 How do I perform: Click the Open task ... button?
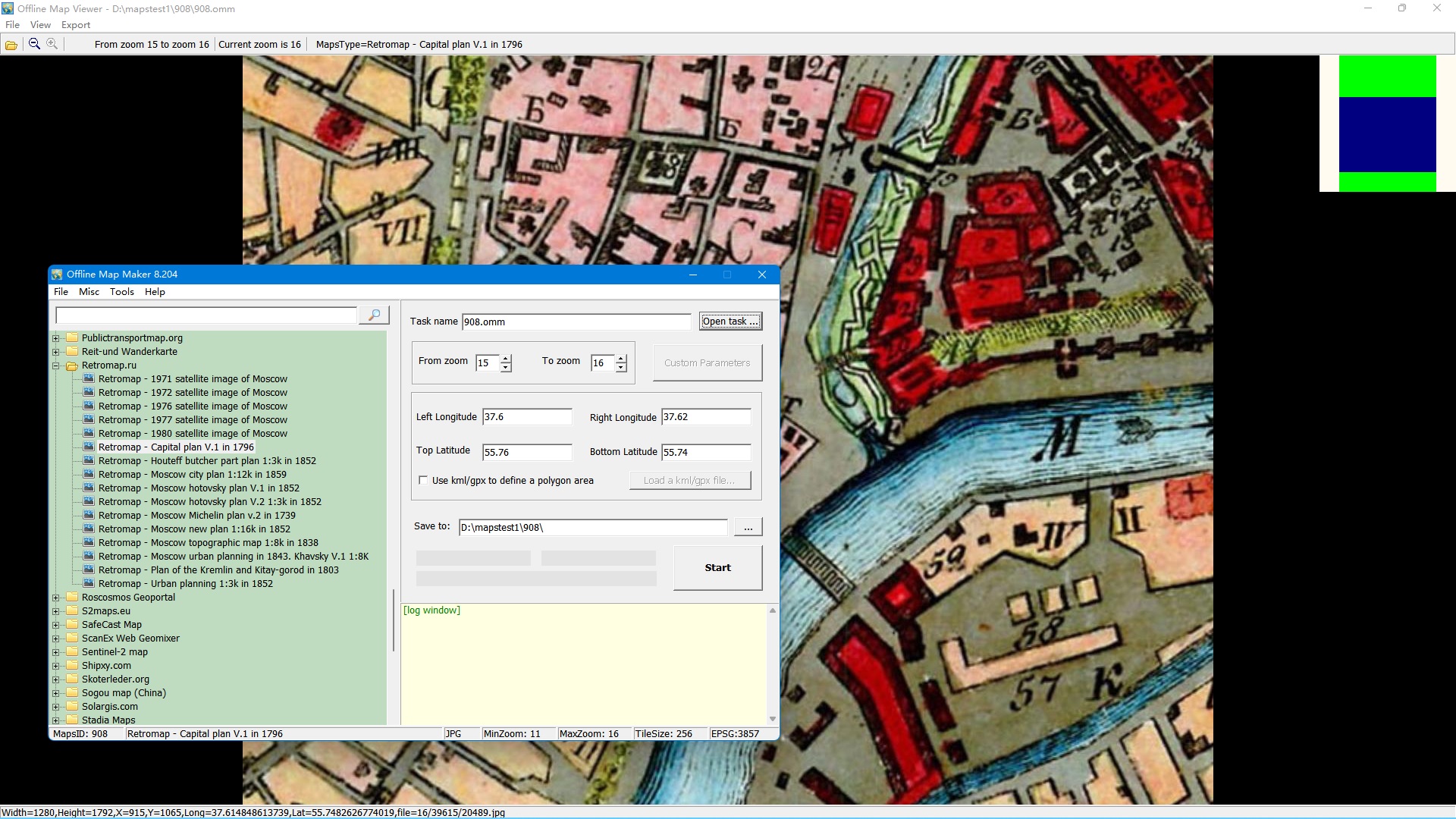730,322
